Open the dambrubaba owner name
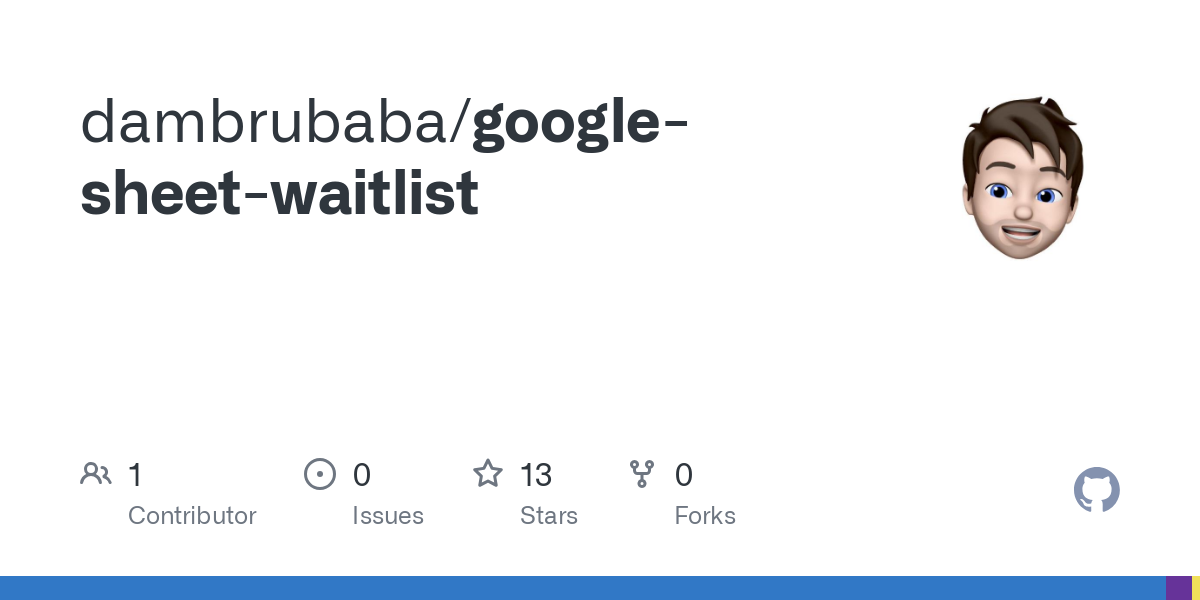This screenshot has width=1200, height=600. coord(266,122)
